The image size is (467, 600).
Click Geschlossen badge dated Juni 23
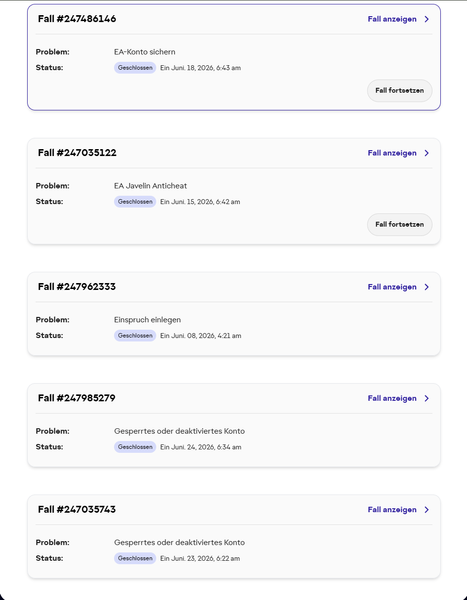[135, 558]
